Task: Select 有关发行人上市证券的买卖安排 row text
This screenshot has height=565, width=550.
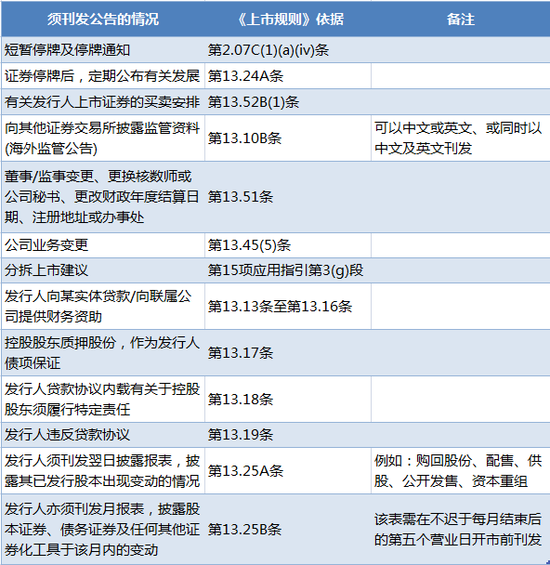Action: [102, 102]
